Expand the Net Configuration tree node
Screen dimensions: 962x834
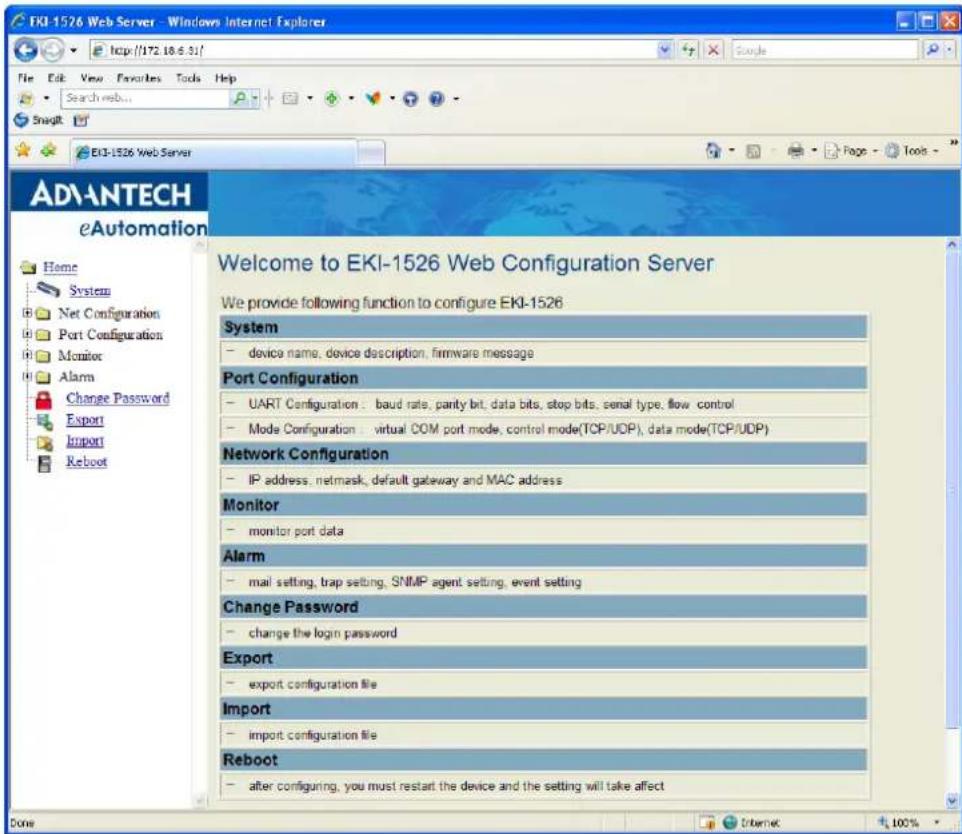26,313
